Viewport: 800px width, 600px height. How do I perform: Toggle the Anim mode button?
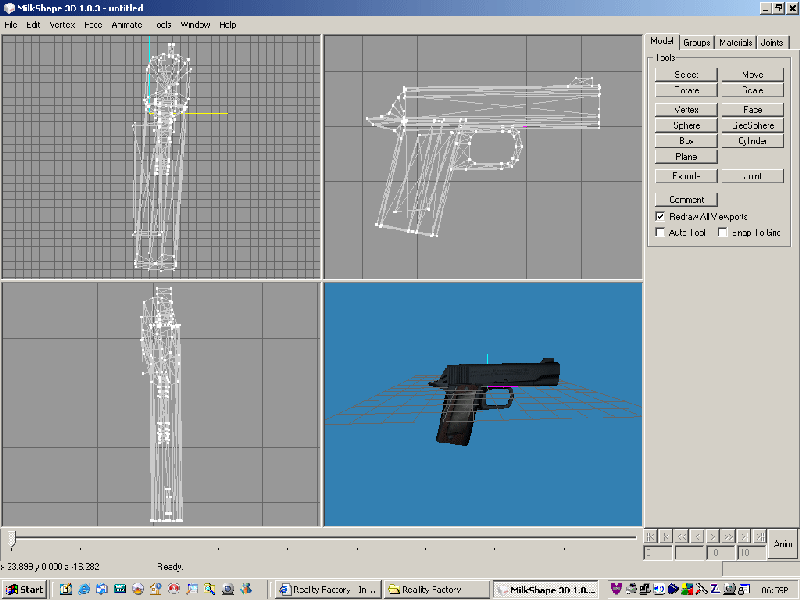(x=783, y=544)
